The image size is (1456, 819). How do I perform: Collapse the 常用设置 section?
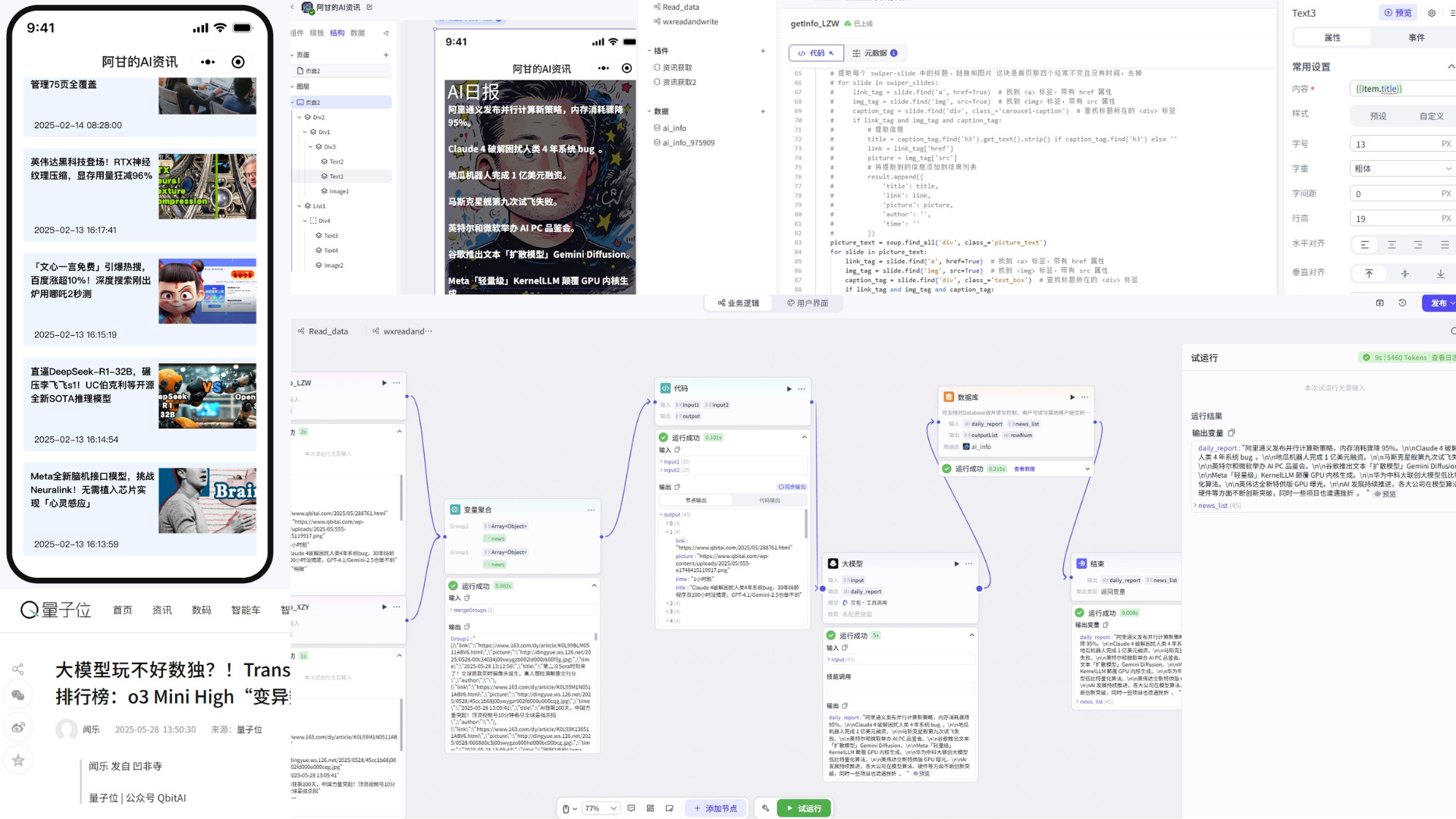[x=1450, y=67]
